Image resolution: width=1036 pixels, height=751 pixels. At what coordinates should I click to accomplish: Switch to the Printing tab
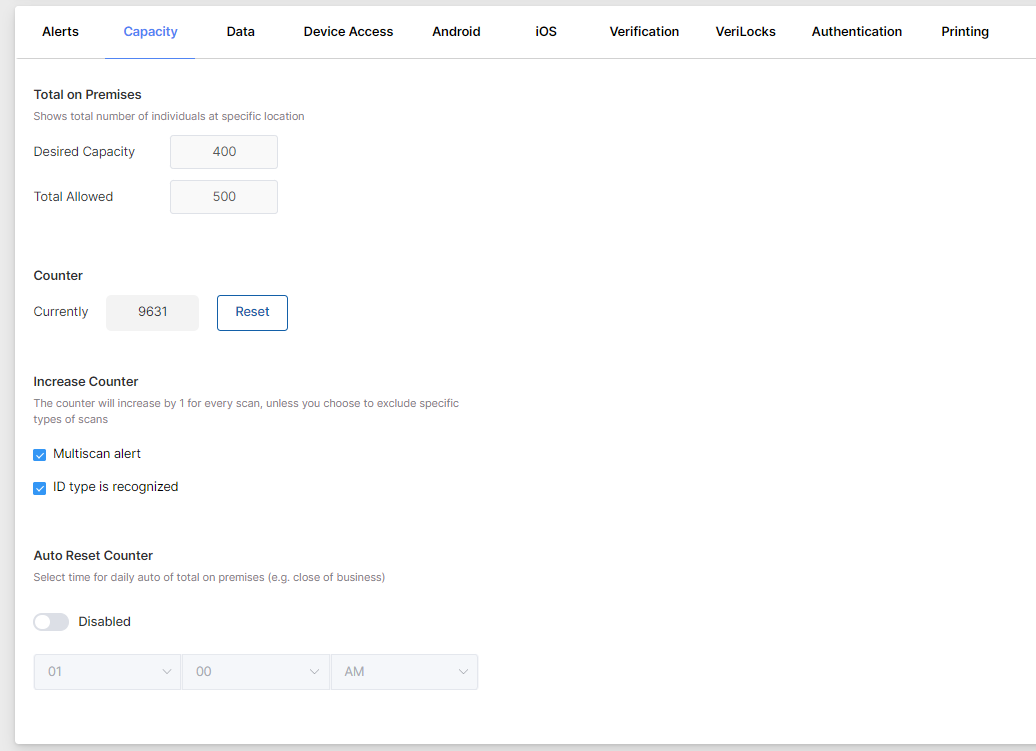[x=964, y=31]
